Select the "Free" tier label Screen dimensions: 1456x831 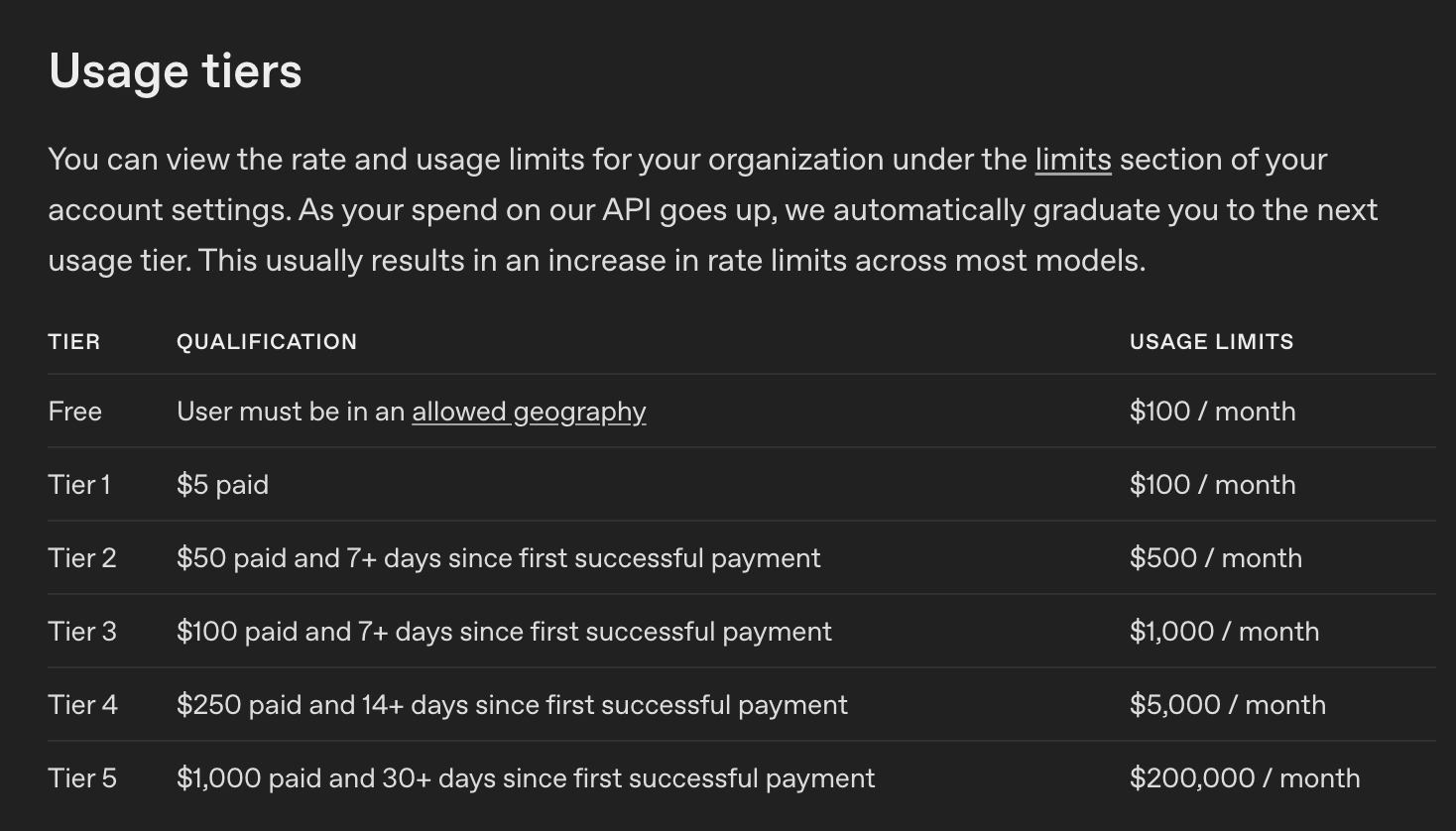point(75,412)
